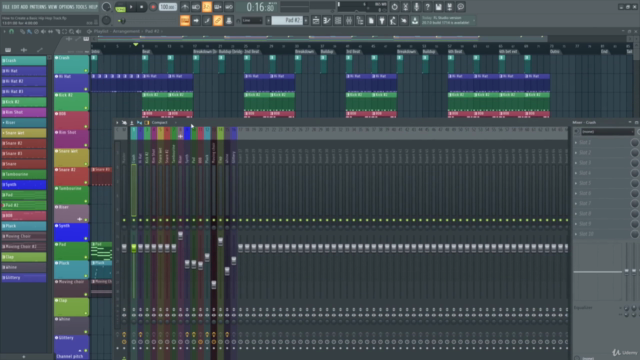Select the Crash pattern in picker

pyautogui.click(x=24, y=60)
